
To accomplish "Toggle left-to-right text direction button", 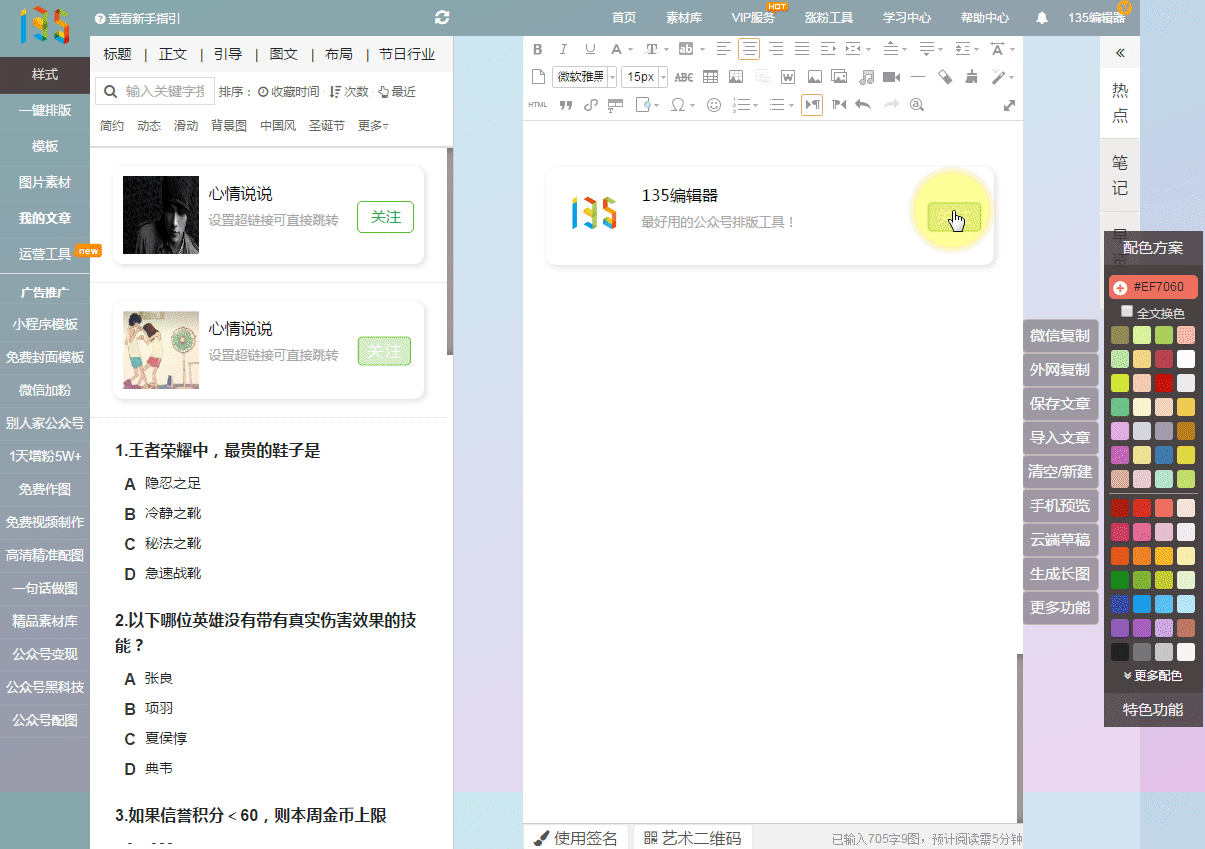I will [x=812, y=105].
